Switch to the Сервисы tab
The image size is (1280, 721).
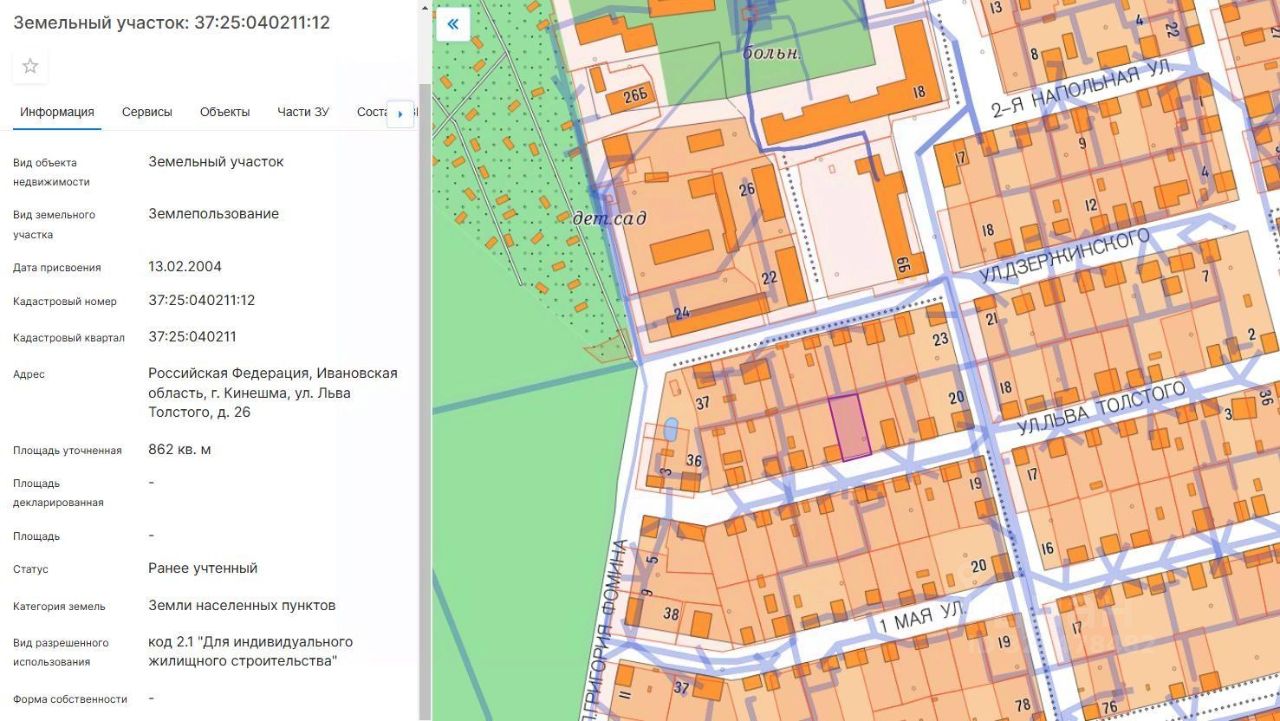147,112
